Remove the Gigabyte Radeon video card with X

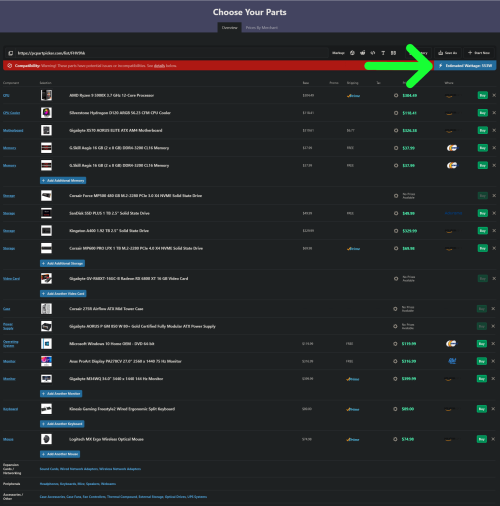coord(494,278)
